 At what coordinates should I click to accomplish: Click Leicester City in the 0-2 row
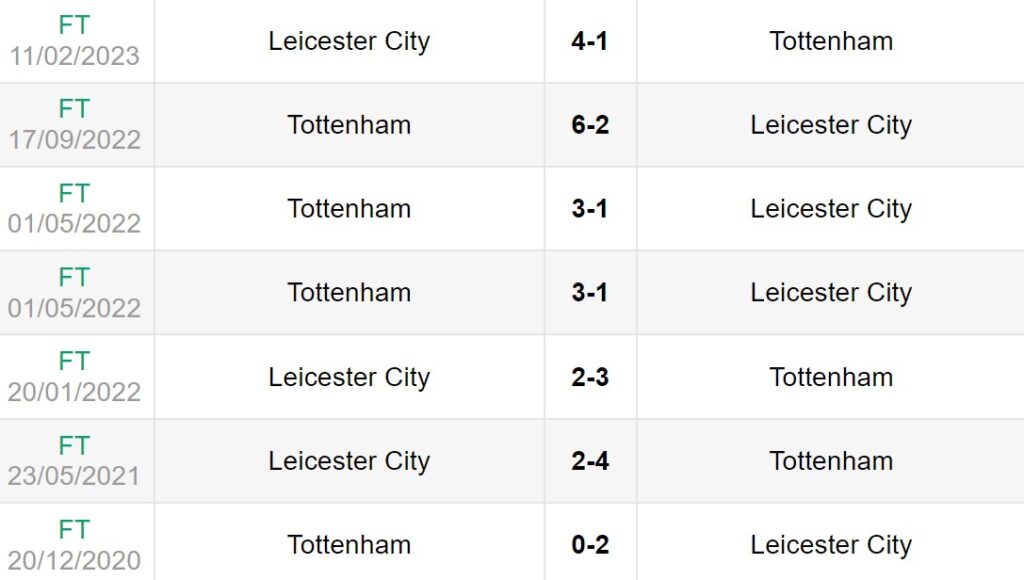coord(831,545)
